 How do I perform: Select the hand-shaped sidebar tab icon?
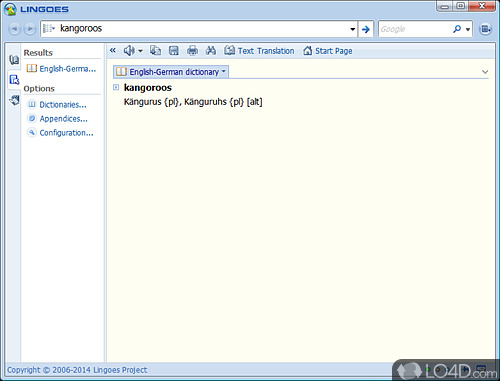pos(14,100)
